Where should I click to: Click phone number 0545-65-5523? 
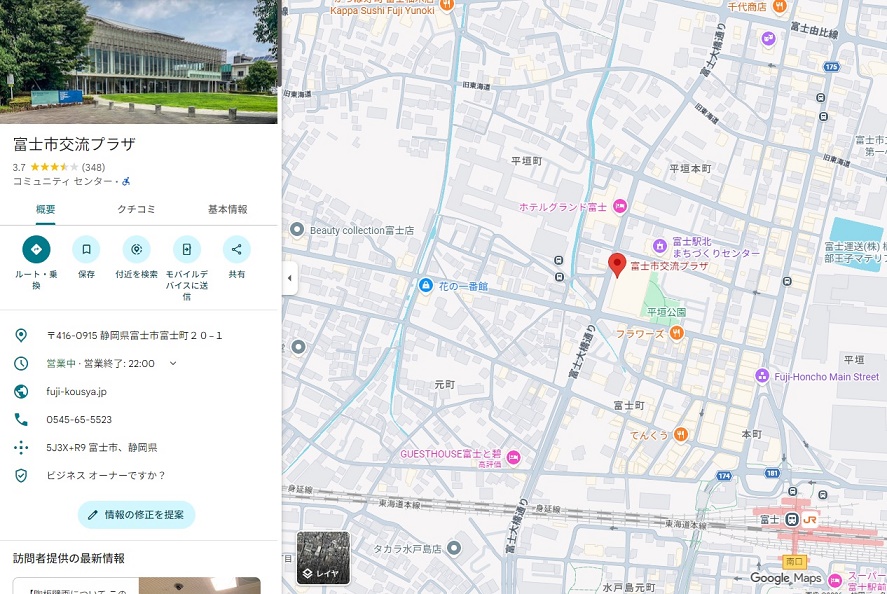[79, 419]
